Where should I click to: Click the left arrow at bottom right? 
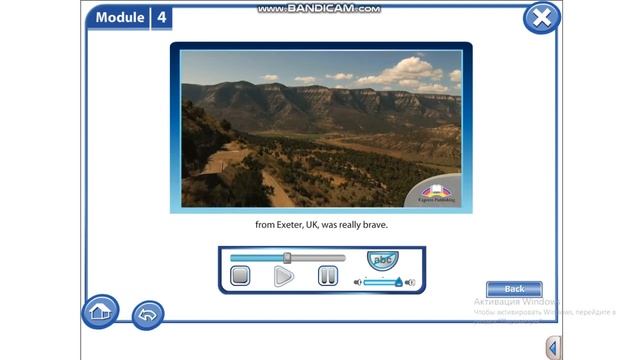tap(553, 348)
